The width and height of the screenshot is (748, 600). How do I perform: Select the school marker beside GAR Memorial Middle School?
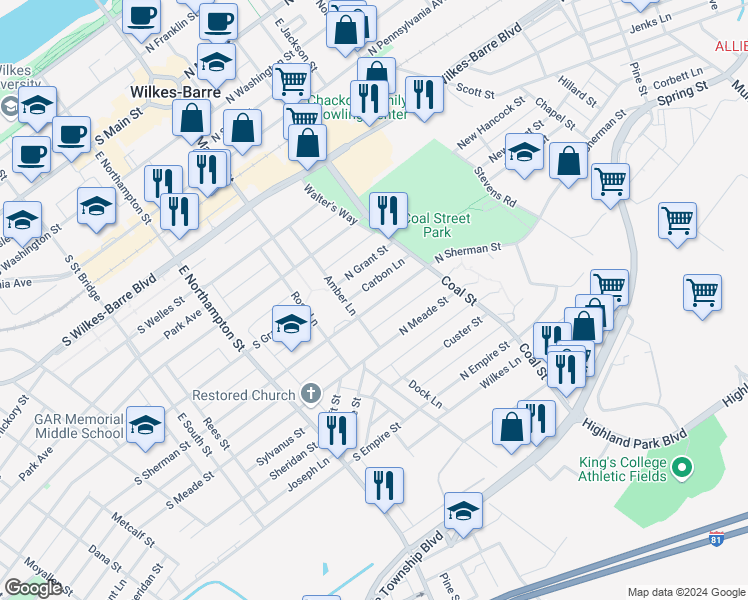(146, 426)
